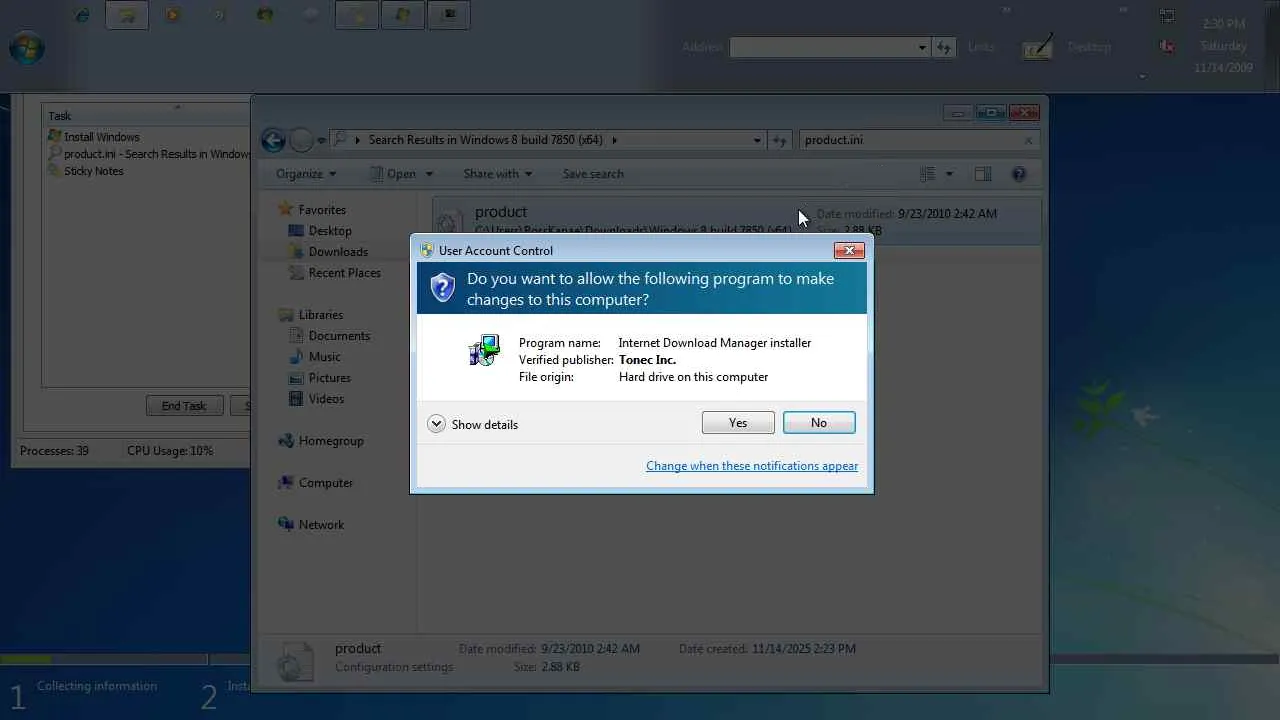Click the taskbar Address input field

click(x=821, y=47)
